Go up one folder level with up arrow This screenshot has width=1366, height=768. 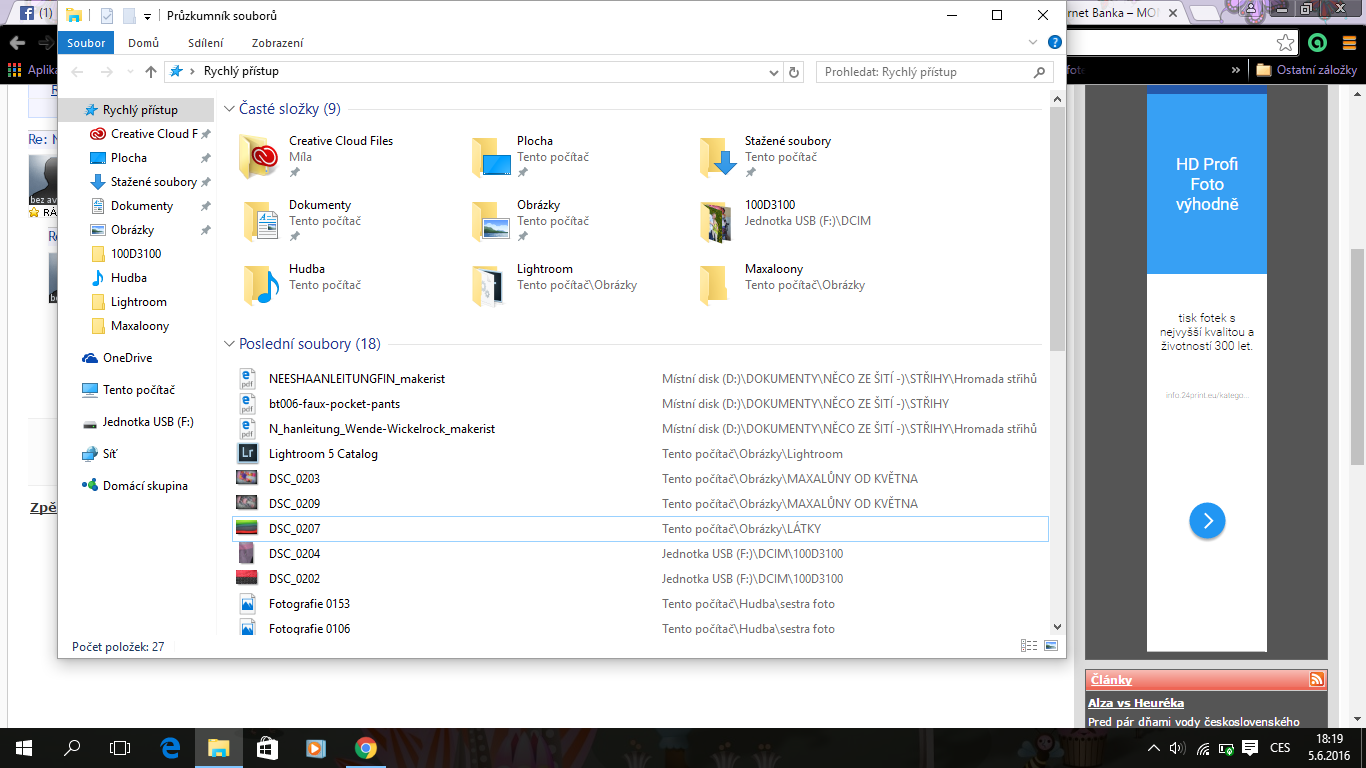click(151, 72)
